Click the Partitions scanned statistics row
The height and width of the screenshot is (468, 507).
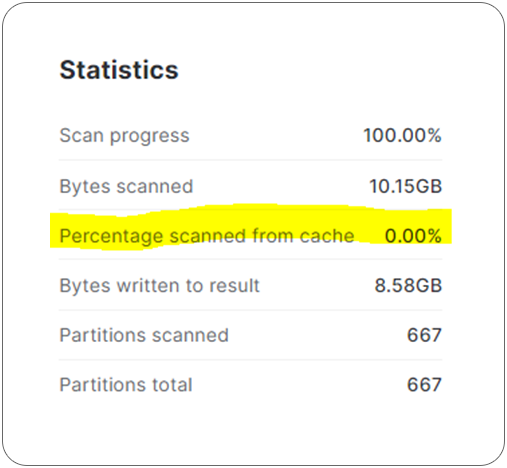pyautogui.click(x=251, y=335)
